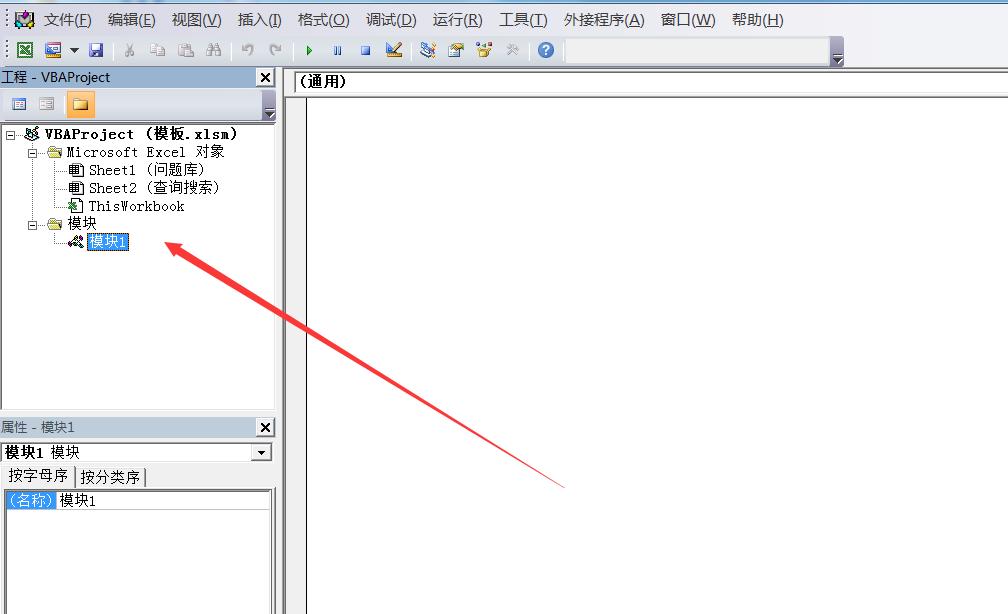Select 模块1 in the project tree
The width and height of the screenshot is (1008, 614).
coord(108,242)
